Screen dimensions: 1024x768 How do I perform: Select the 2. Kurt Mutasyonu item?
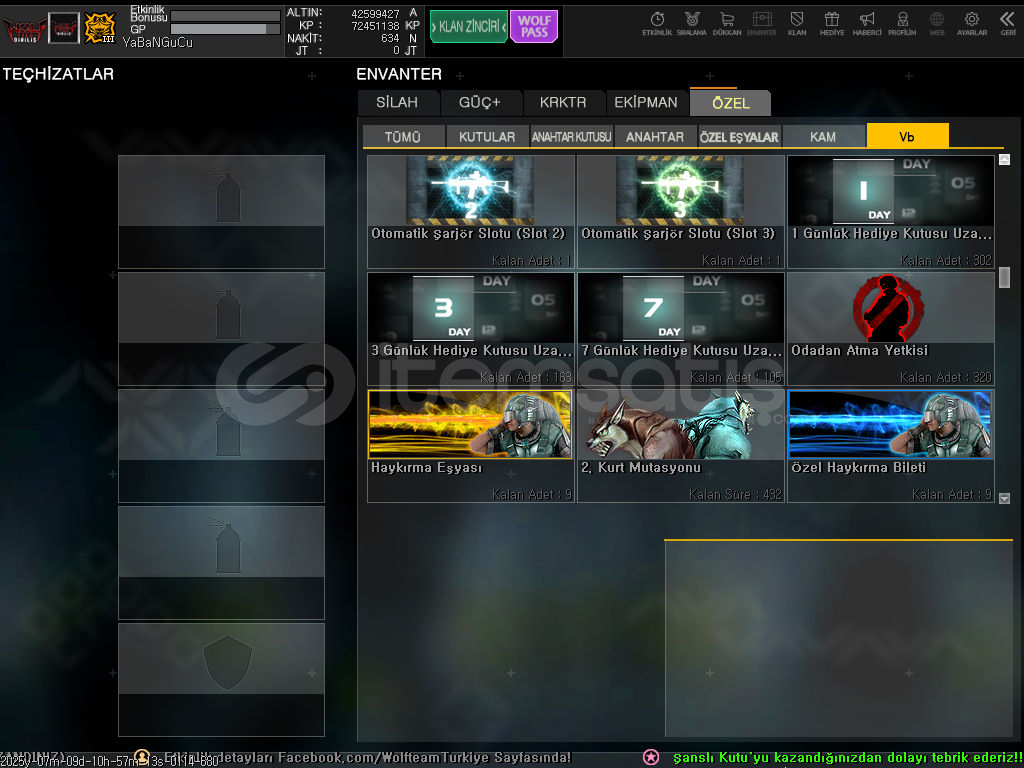681,445
